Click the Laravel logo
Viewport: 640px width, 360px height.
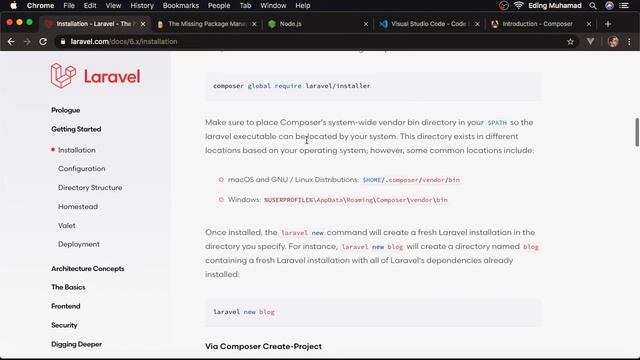(x=96, y=76)
